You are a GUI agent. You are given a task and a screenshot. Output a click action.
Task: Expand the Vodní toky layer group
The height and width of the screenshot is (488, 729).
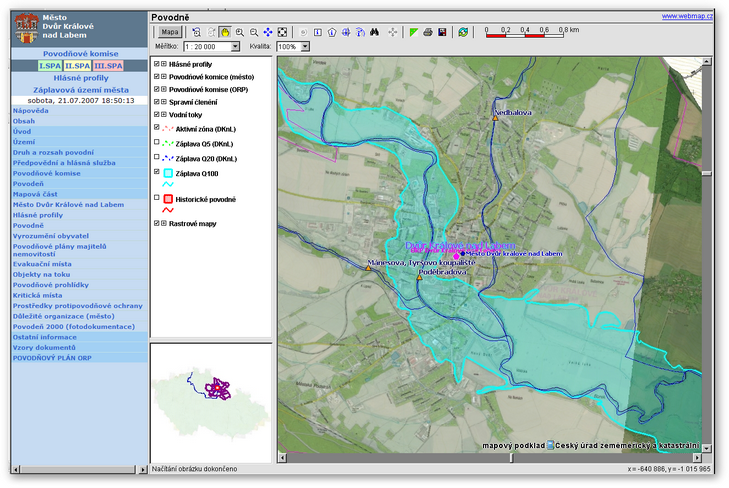pyautogui.click(x=164, y=114)
